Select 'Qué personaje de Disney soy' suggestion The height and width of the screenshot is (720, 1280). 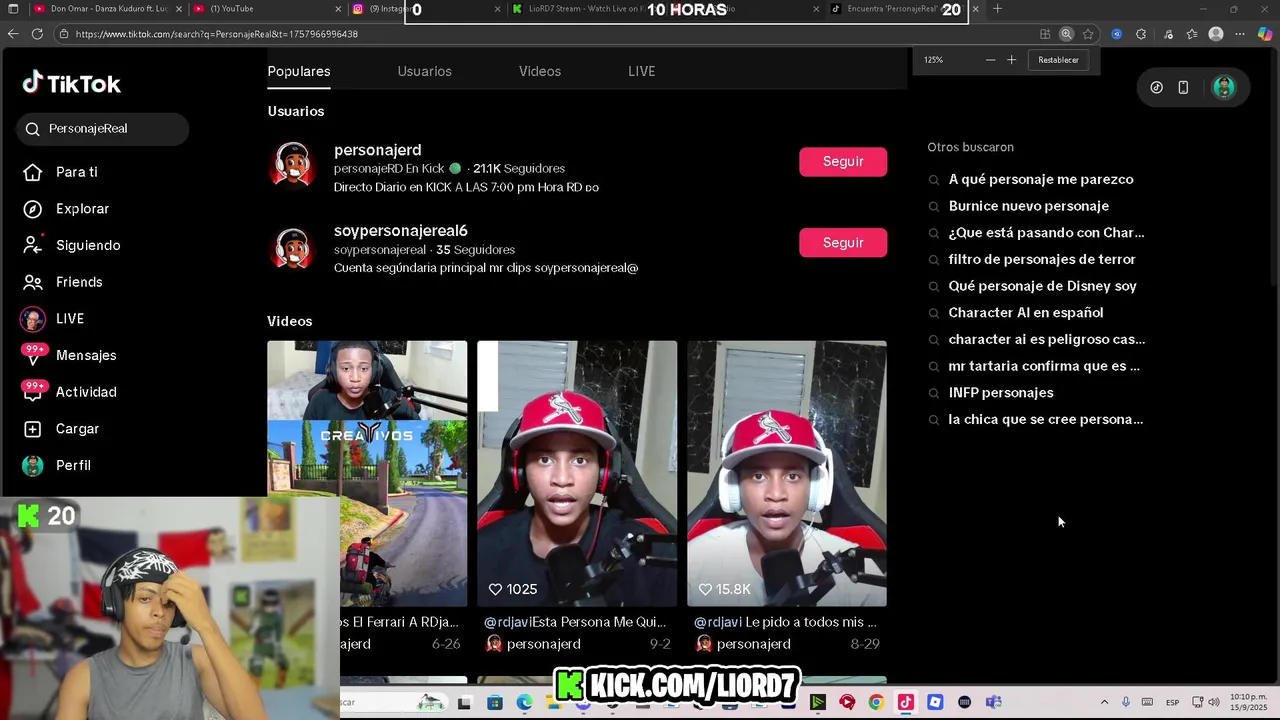click(1043, 286)
